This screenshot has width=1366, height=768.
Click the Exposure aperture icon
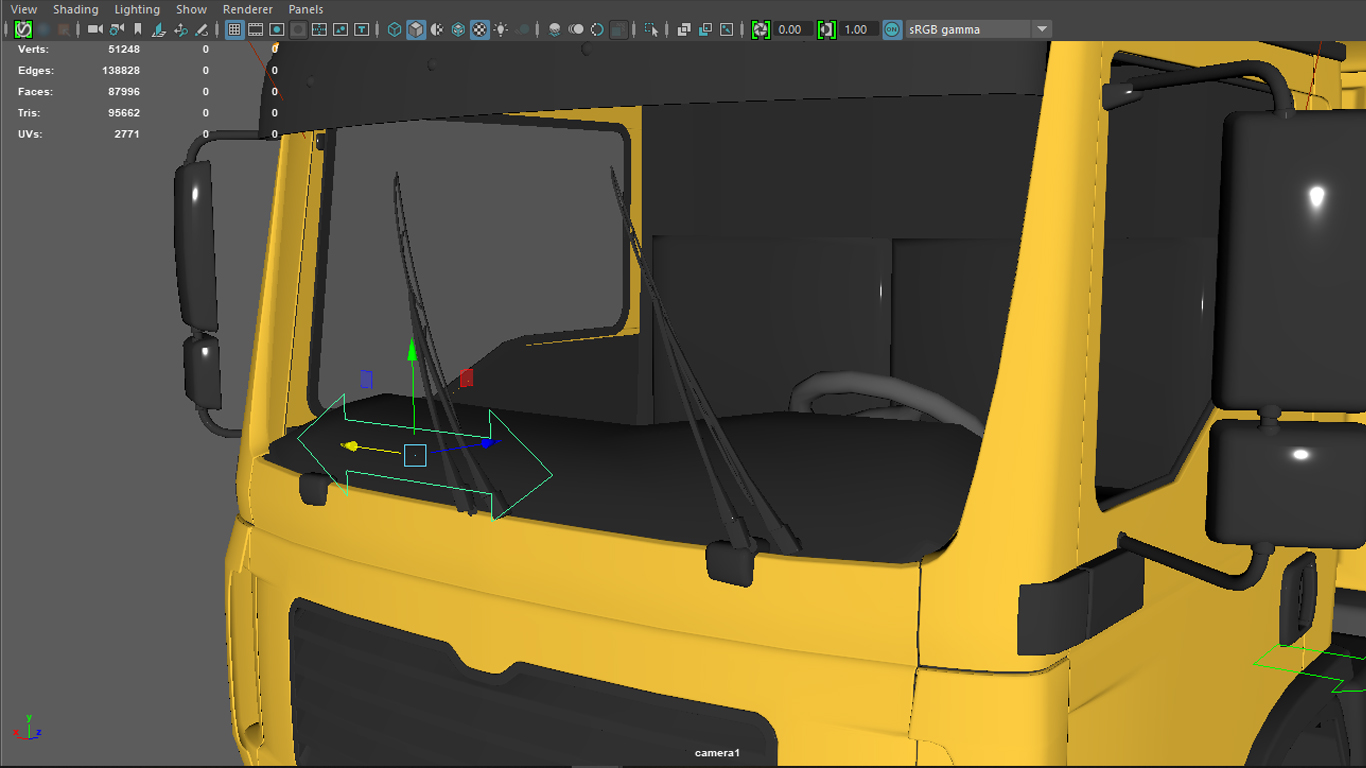[x=761, y=30]
